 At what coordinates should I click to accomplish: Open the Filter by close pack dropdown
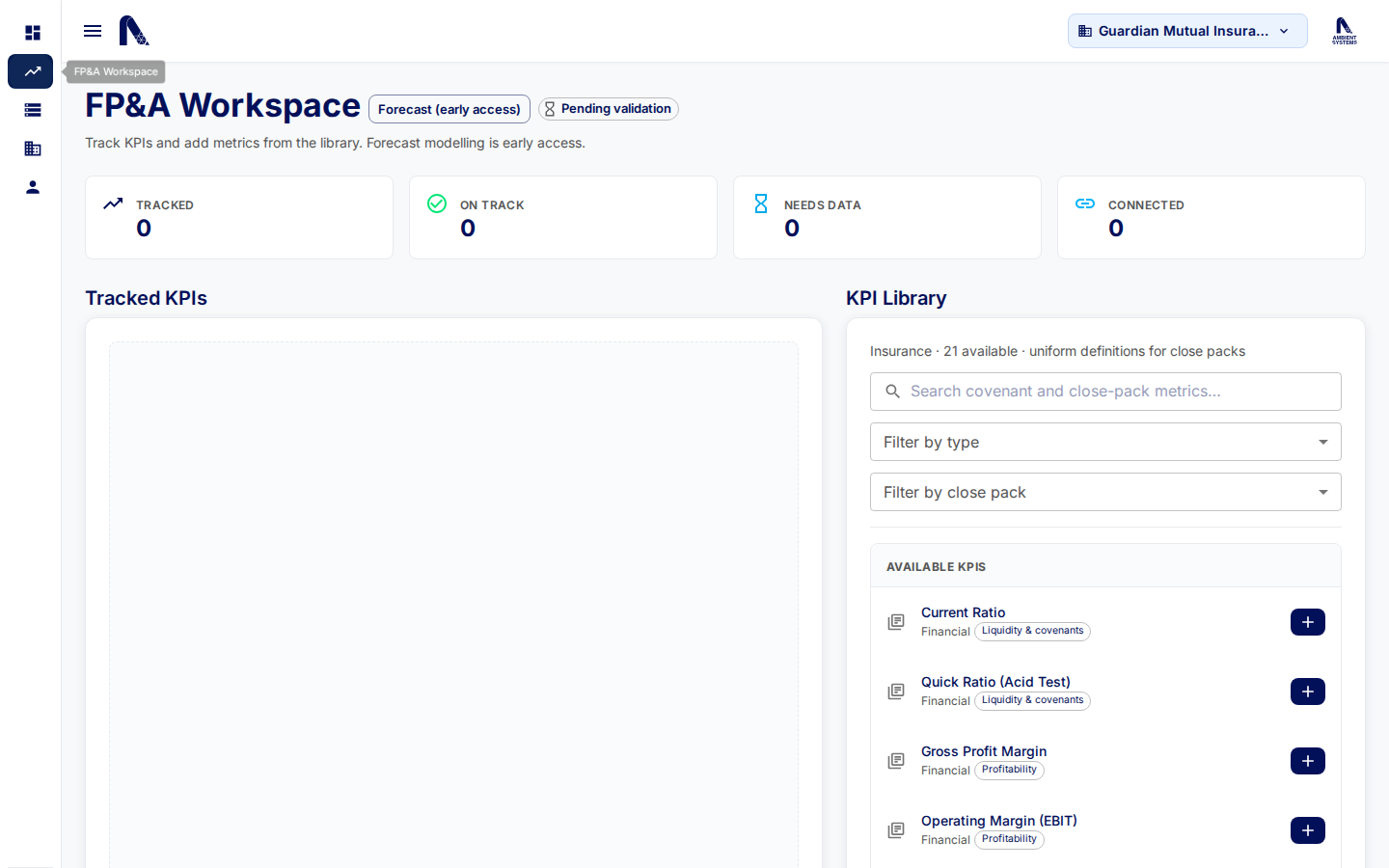pos(1105,492)
